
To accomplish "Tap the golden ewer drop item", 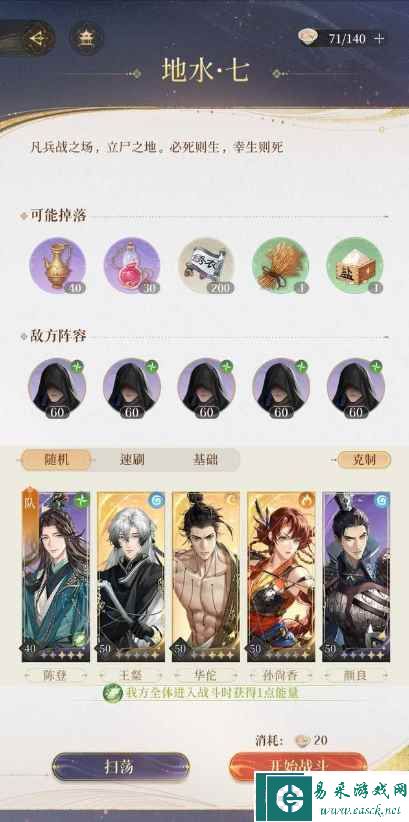I will click(x=58, y=266).
